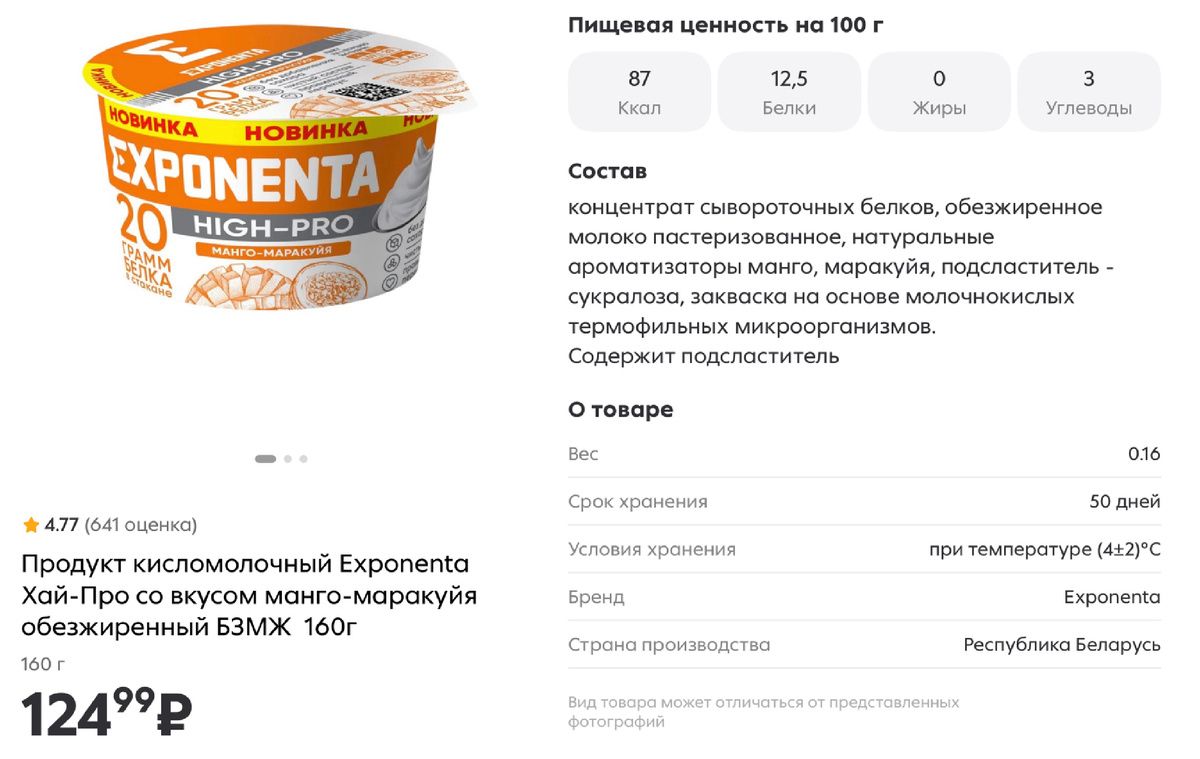Screen dimensions: 1200x759
Task: Select the Ккал nutrition badge
Action: (639, 90)
